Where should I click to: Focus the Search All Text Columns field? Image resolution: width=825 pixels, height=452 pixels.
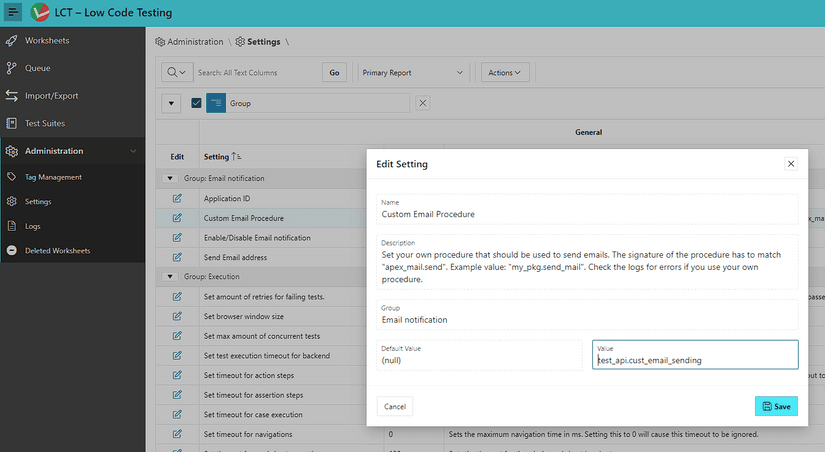click(x=257, y=73)
